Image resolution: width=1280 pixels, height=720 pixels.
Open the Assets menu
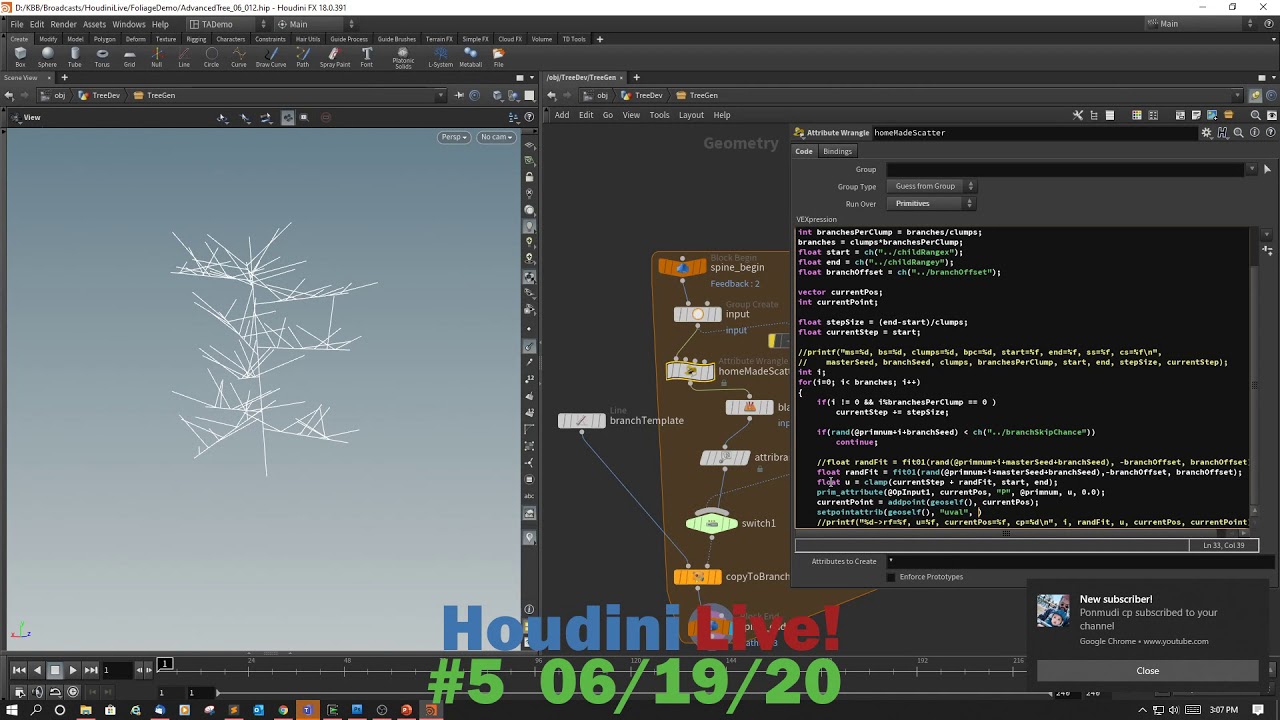(x=94, y=24)
